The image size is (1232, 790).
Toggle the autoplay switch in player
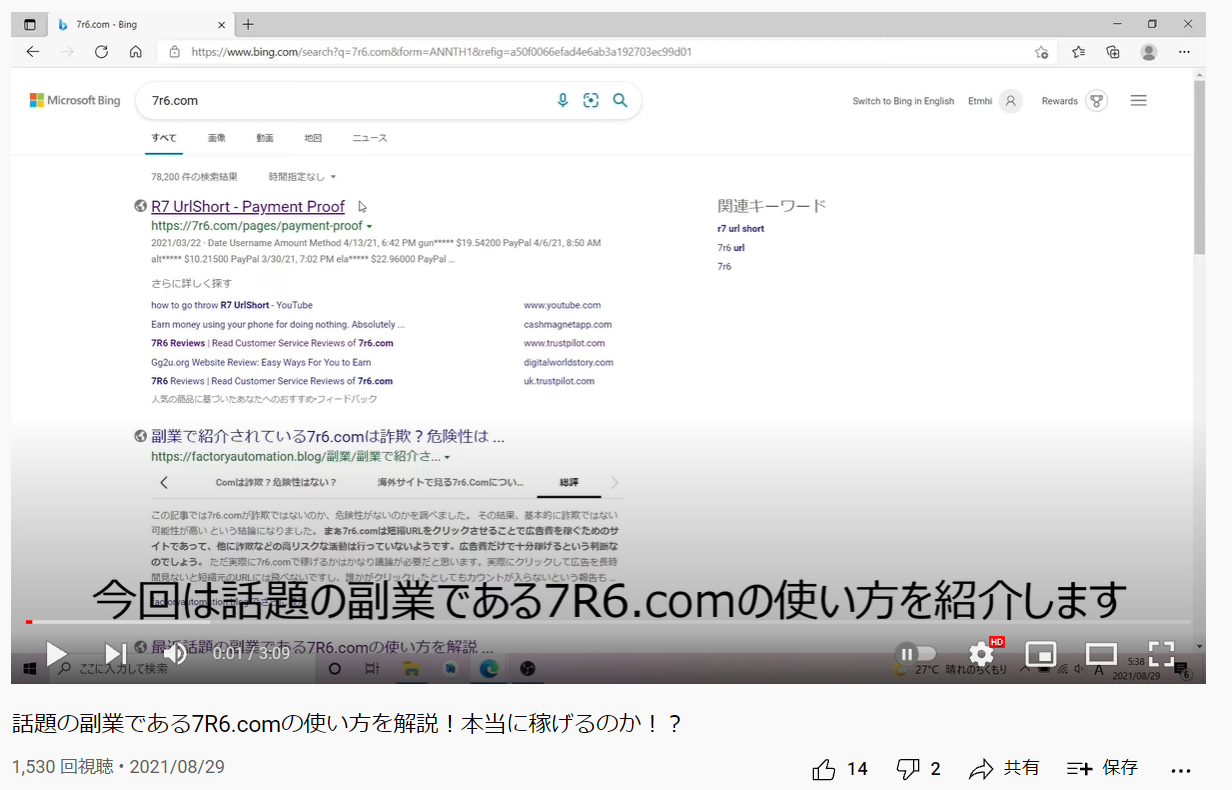click(x=914, y=654)
